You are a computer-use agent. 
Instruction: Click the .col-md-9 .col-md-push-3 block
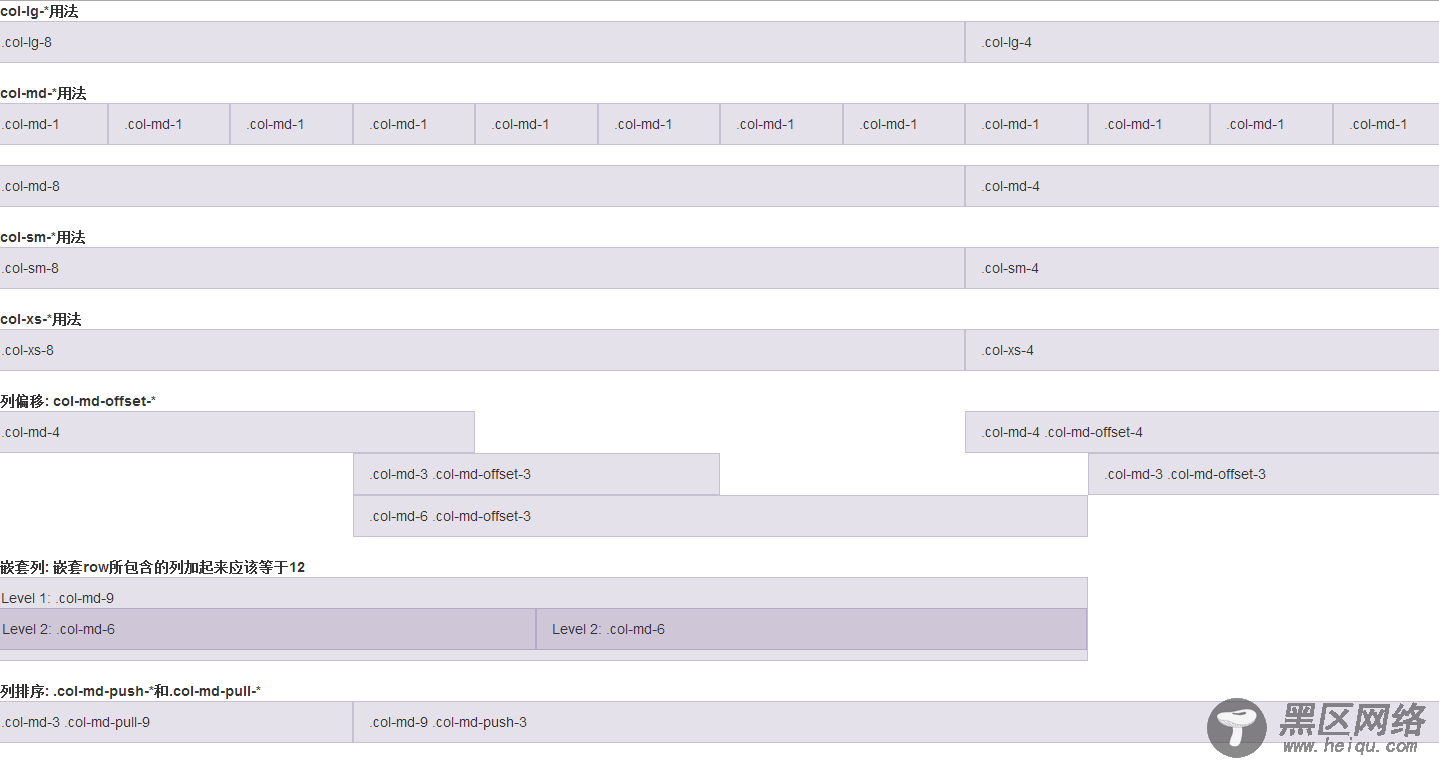point(896,722)
